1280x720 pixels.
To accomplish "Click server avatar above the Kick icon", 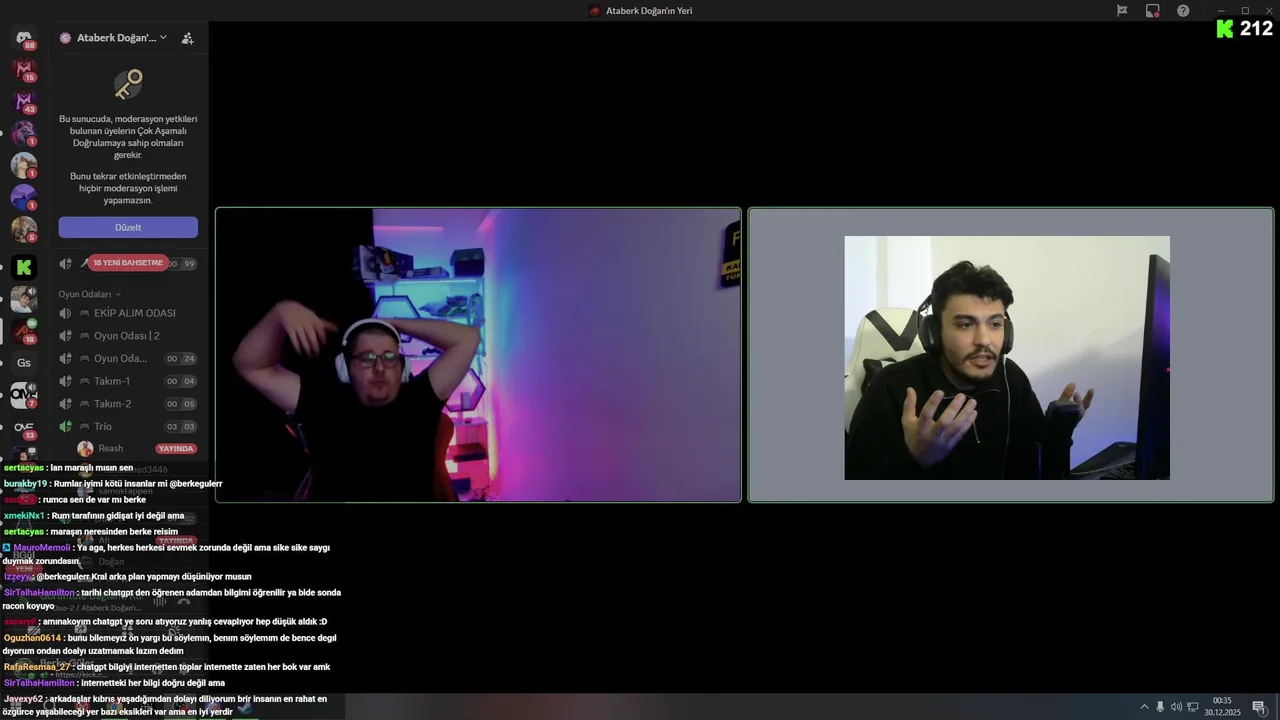I will [24, 230].
